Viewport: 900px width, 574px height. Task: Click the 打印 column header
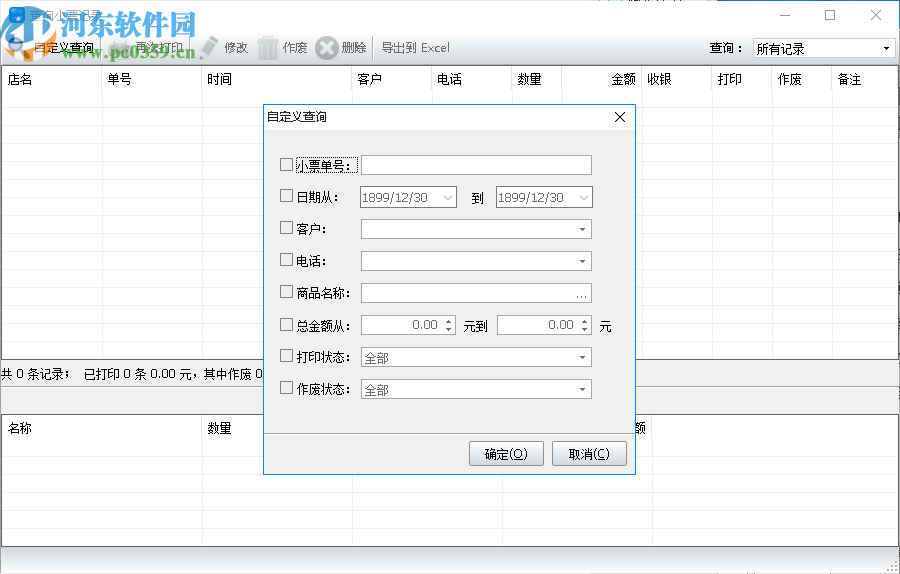point(742,79)
